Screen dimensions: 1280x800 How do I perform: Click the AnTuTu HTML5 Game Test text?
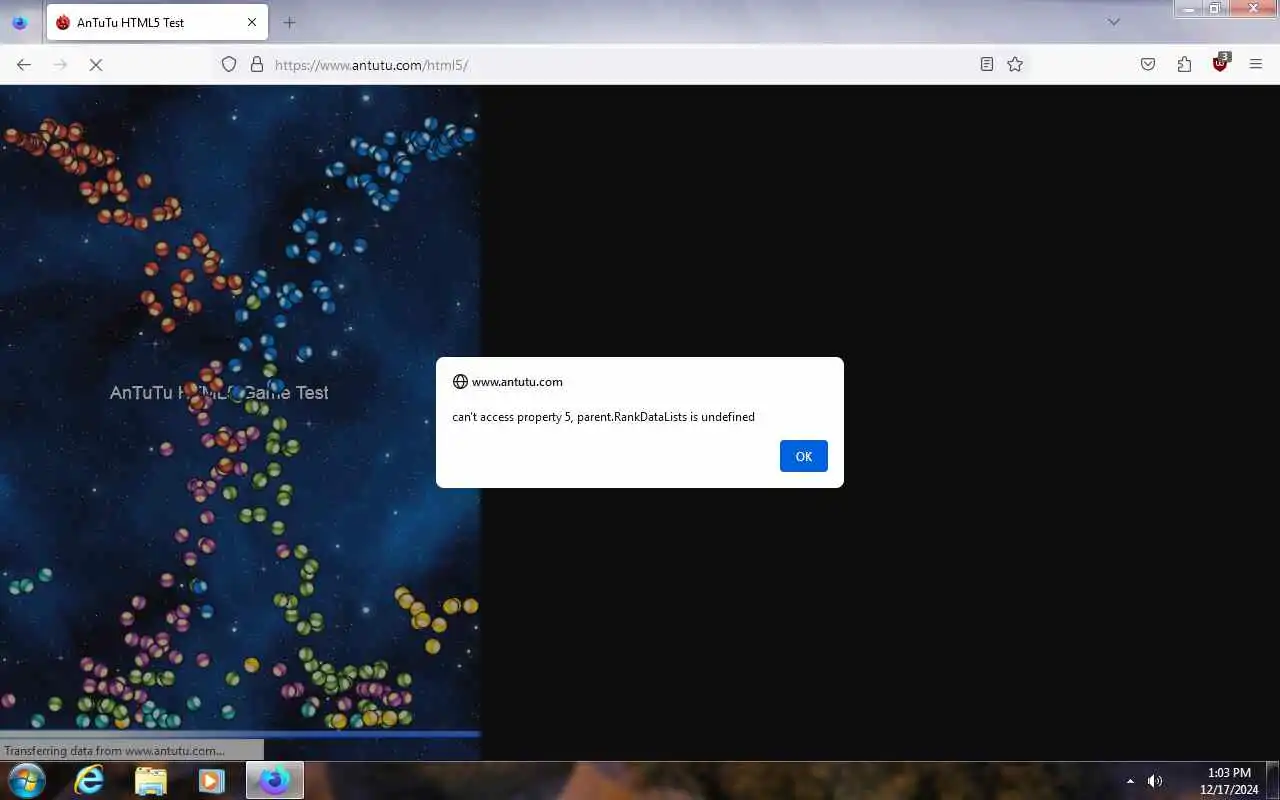click(219, 393)
